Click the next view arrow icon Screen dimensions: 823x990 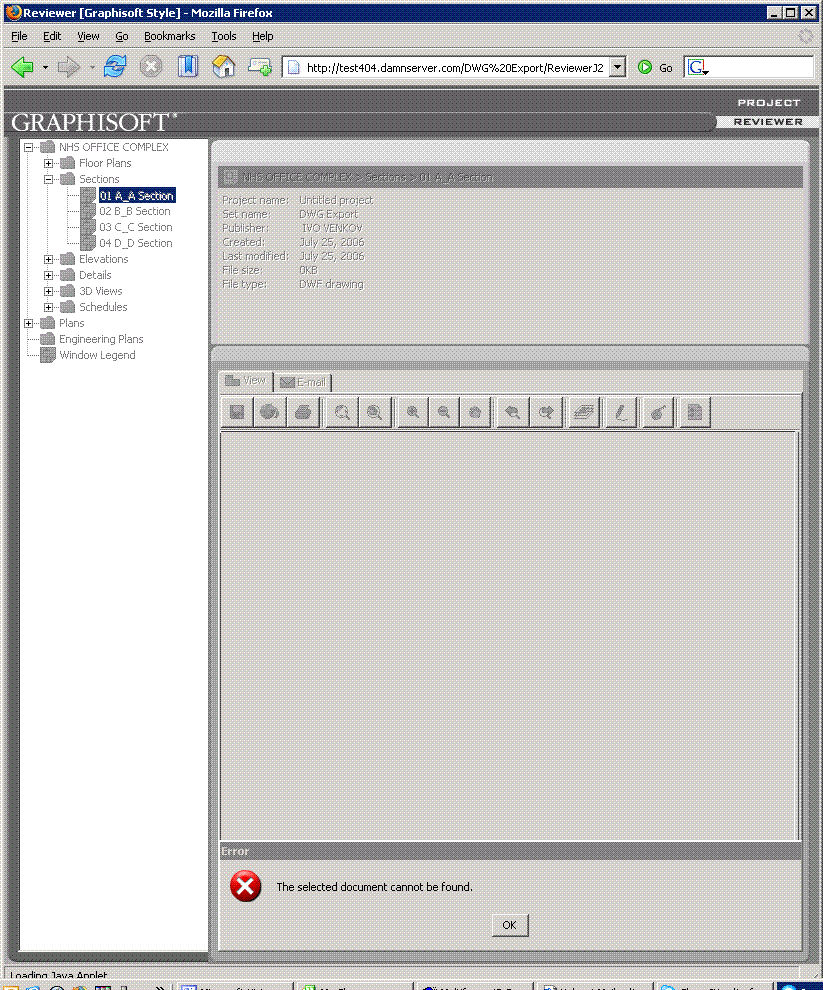click(546, 412)
